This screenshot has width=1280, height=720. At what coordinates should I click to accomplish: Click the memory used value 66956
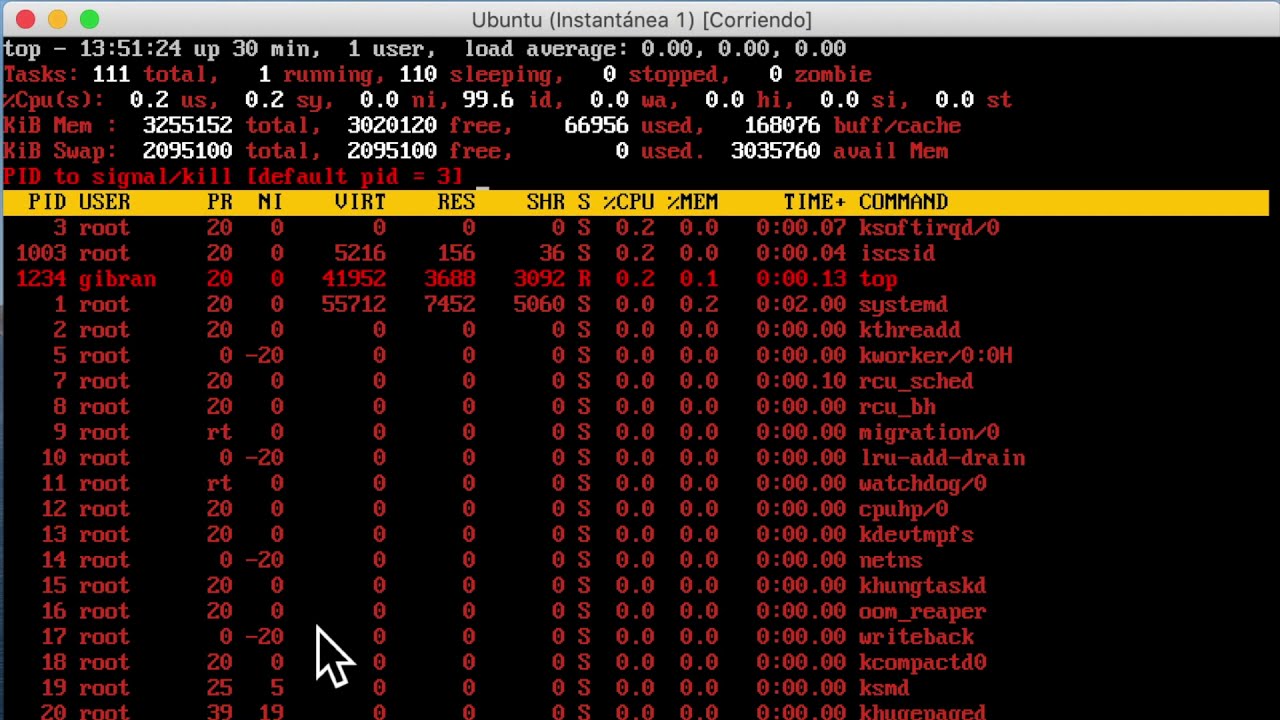pos(596,126)
